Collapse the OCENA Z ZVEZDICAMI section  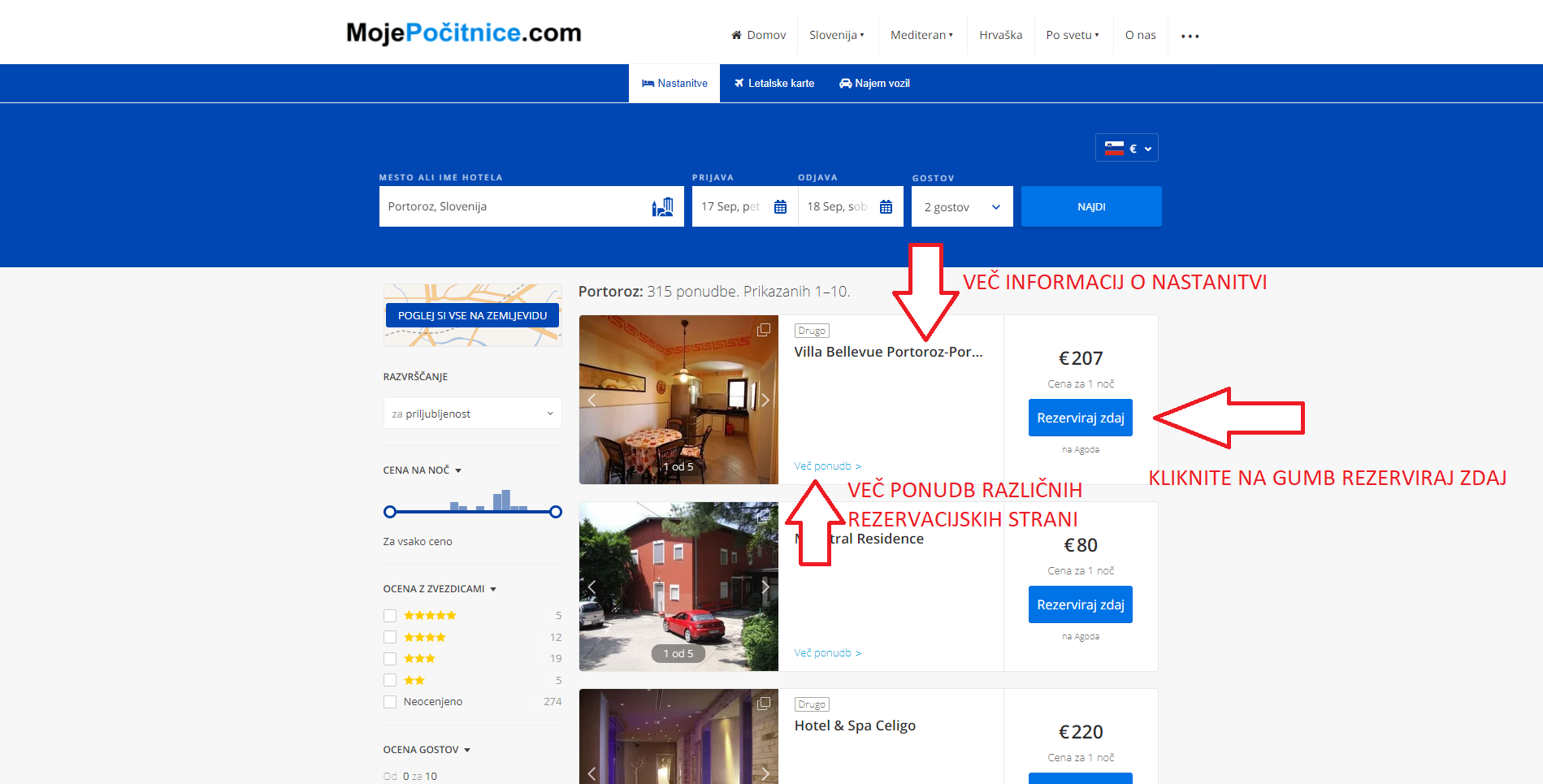click(440, 589)
